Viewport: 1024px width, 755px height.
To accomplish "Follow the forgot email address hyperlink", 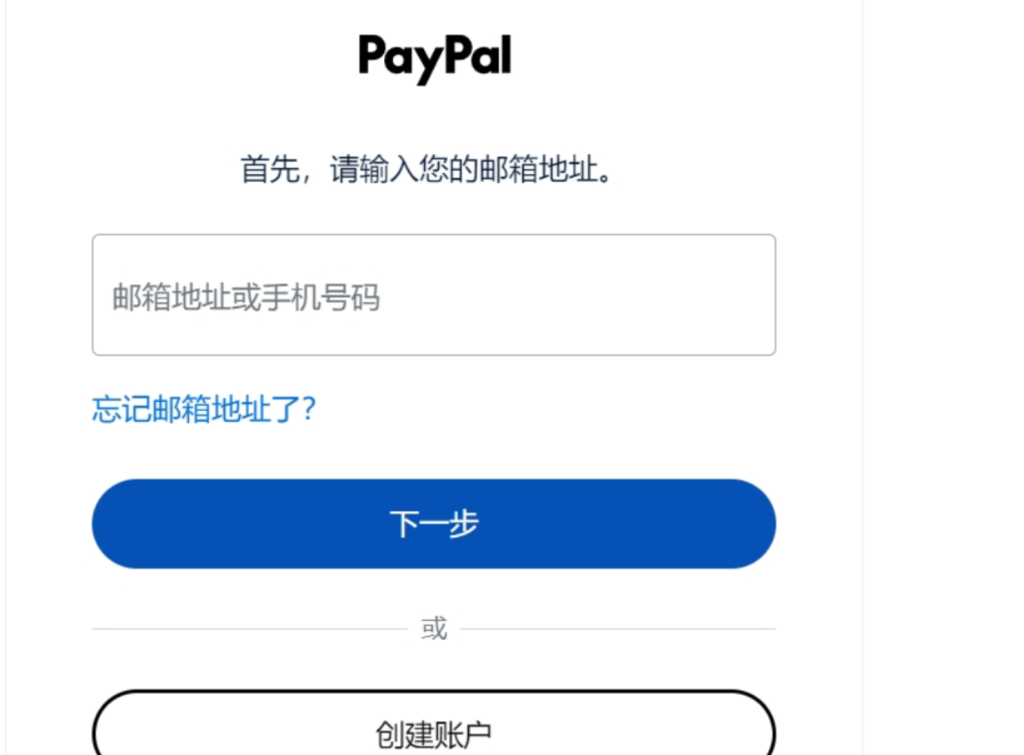I will 204,410.
